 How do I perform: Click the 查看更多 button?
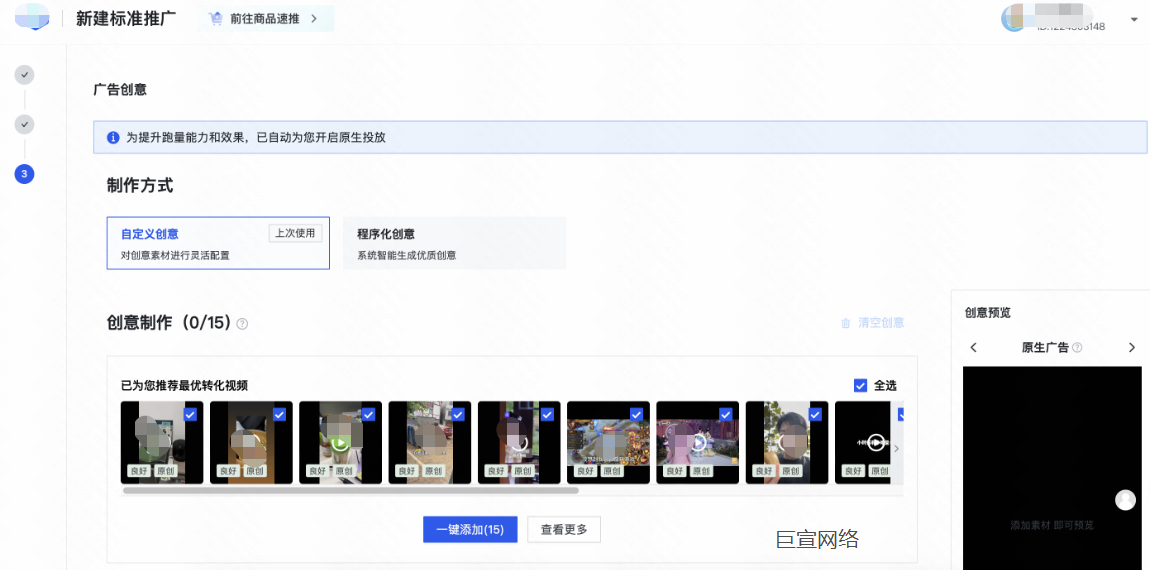coord(564,530)
